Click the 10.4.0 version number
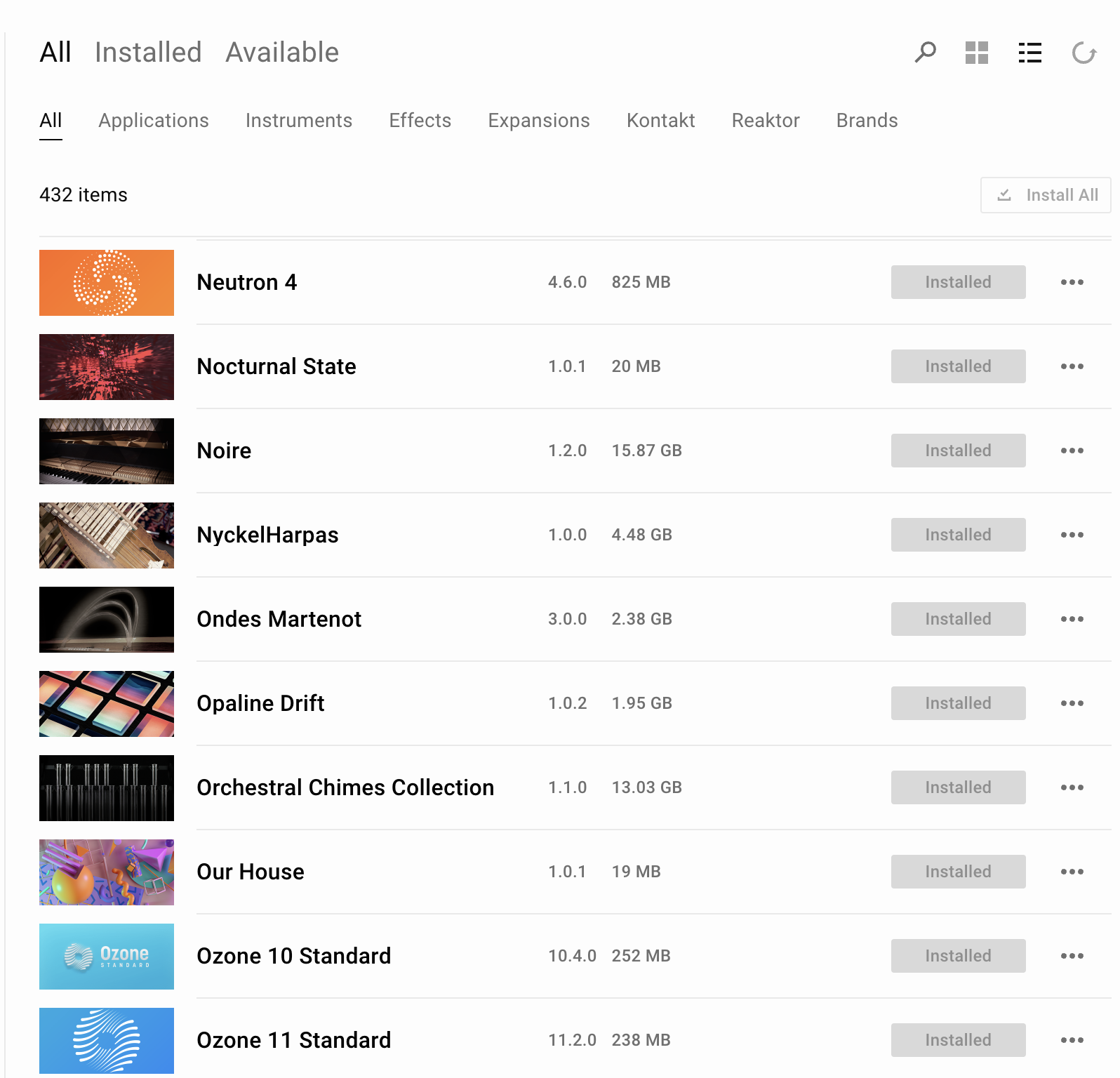Image resolution: width=1120 pixels, height=1078 pixels. pyautogui.click(x=573, y=956)
